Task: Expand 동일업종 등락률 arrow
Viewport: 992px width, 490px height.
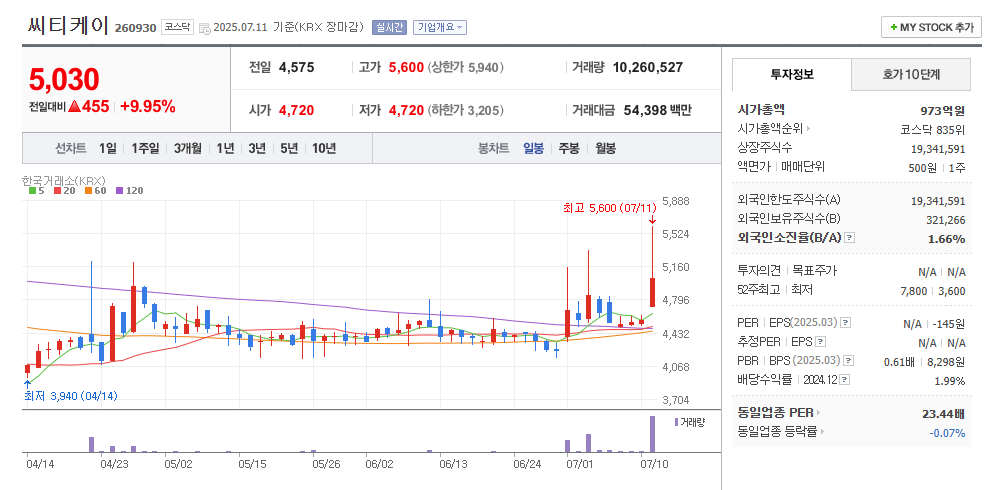Action: coord(822,432)
